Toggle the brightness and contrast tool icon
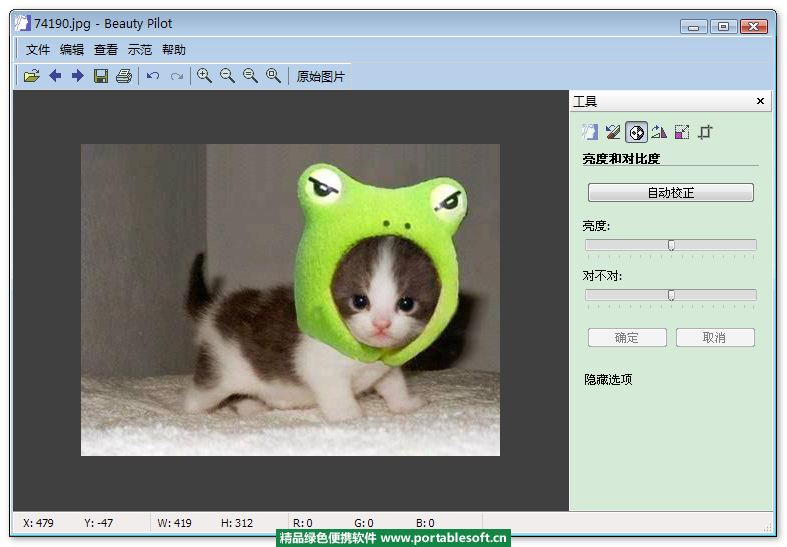 [636, 132]
